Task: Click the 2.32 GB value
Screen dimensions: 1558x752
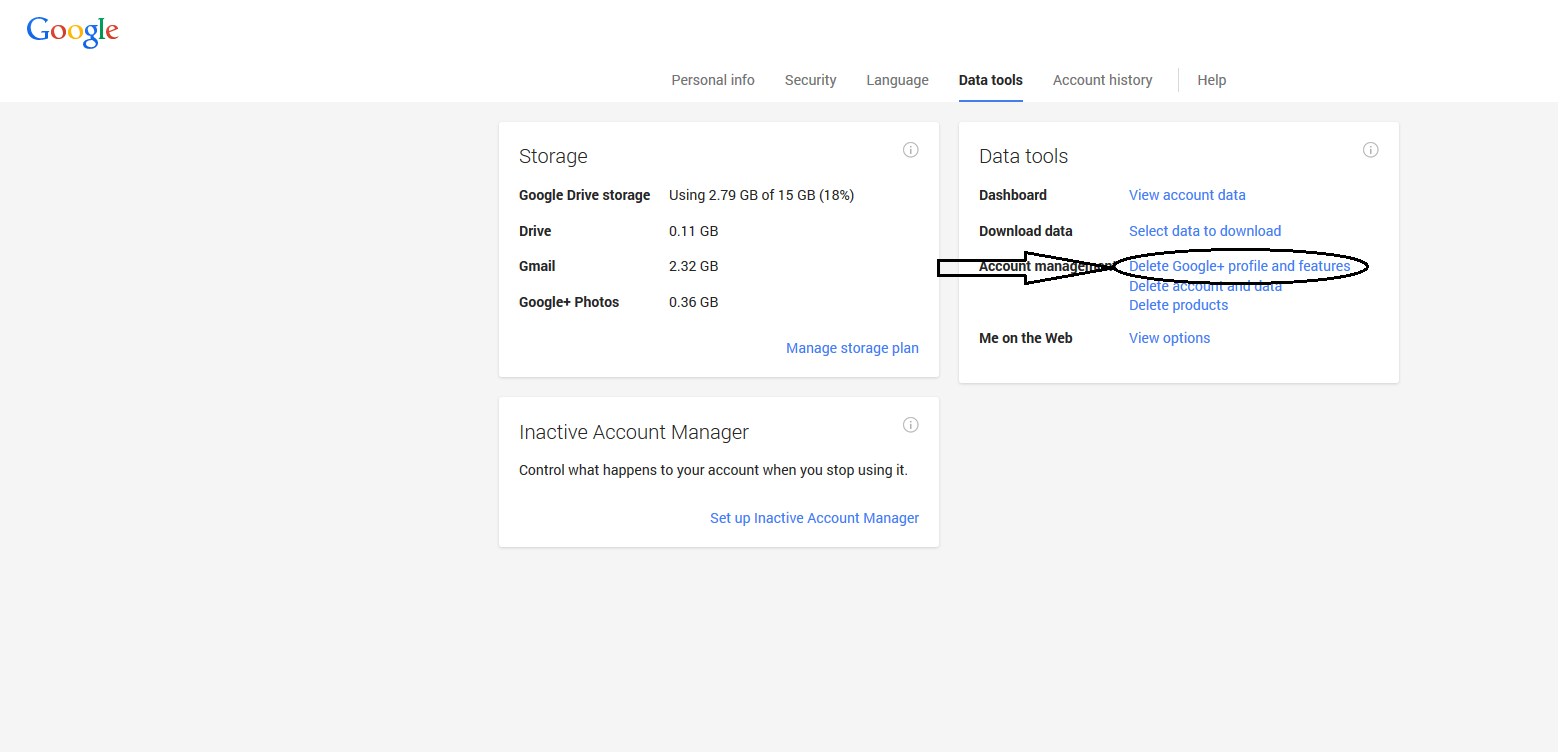Action: pos(693,266)
